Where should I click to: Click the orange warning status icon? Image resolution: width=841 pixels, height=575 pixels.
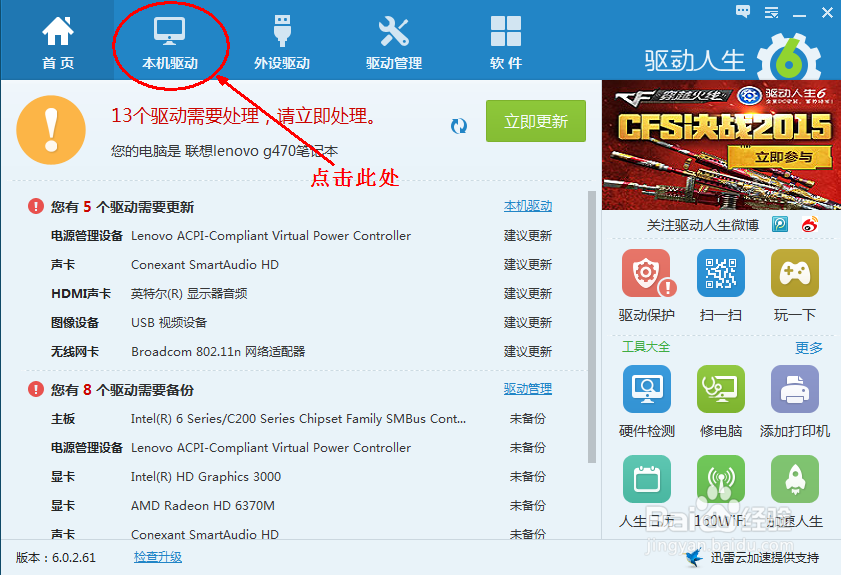[51, 130]
